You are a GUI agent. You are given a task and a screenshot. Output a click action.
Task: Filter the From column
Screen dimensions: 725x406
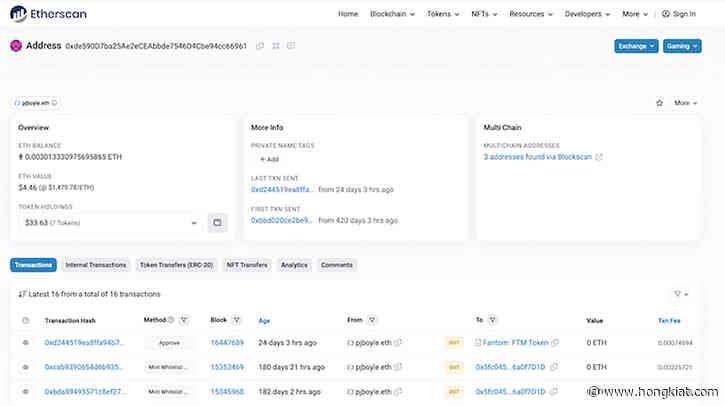[x=372, y=320]
